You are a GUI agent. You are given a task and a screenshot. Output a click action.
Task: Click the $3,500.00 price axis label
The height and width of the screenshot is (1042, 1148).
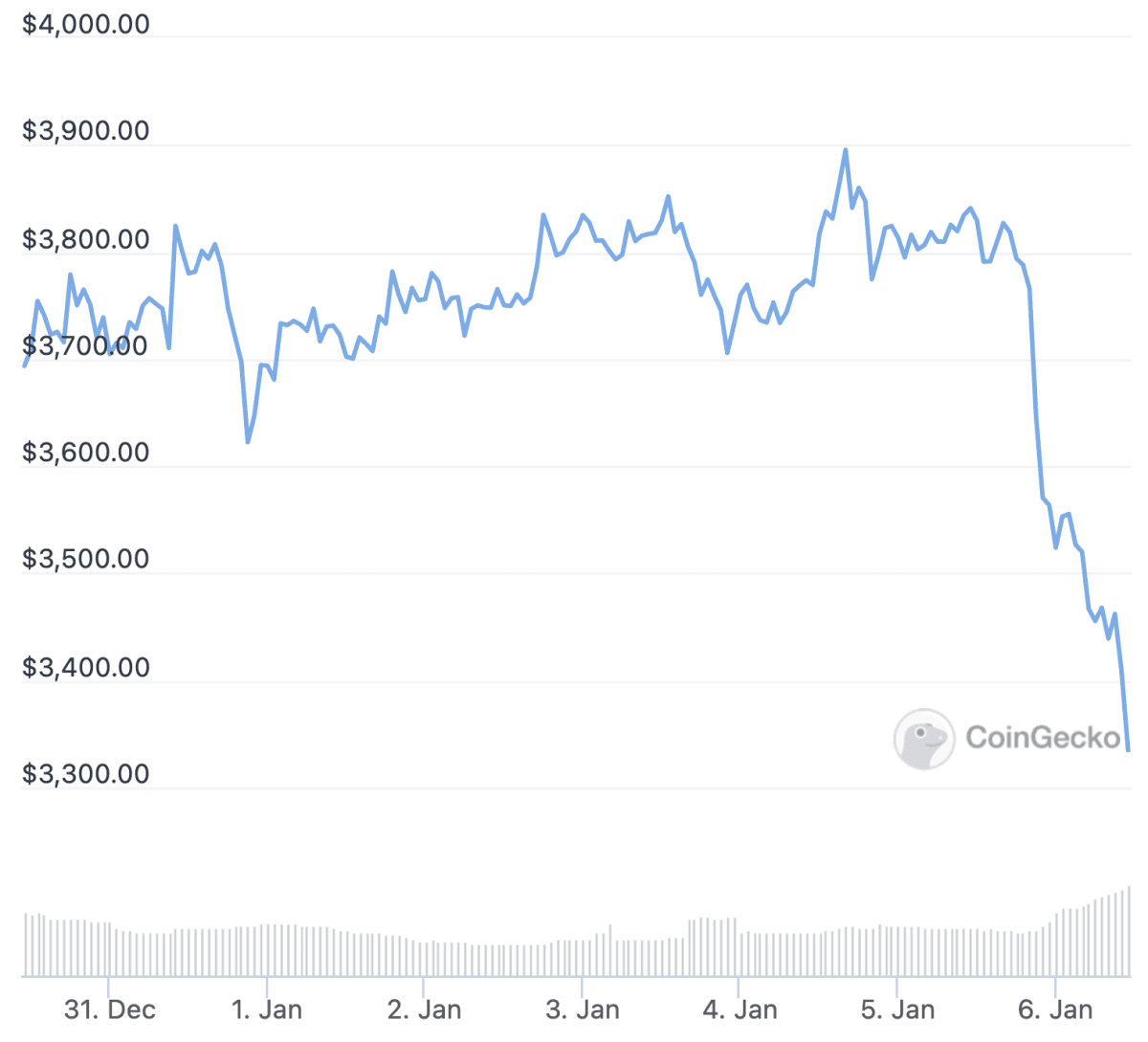[86, 559]
